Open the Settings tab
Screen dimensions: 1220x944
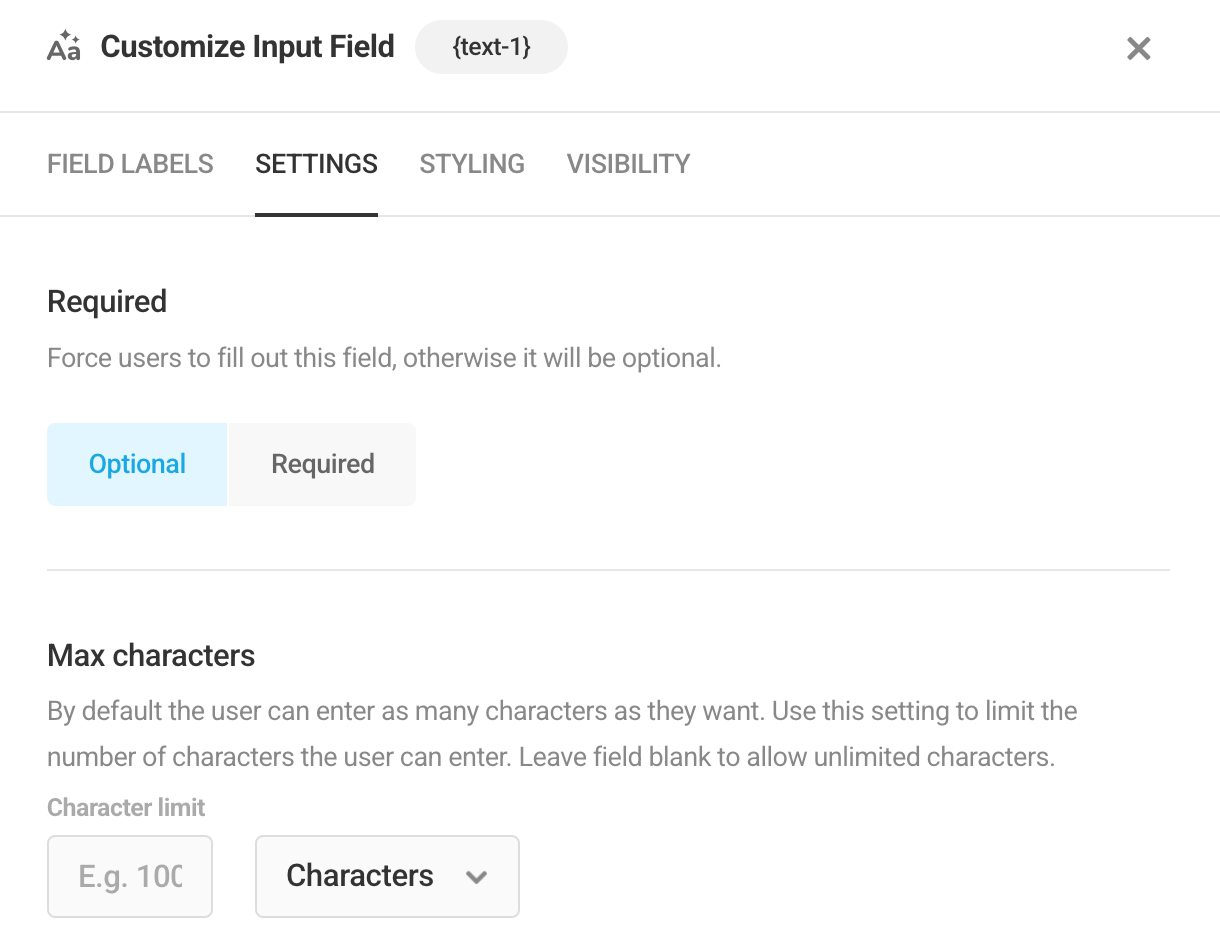[316, 164]
